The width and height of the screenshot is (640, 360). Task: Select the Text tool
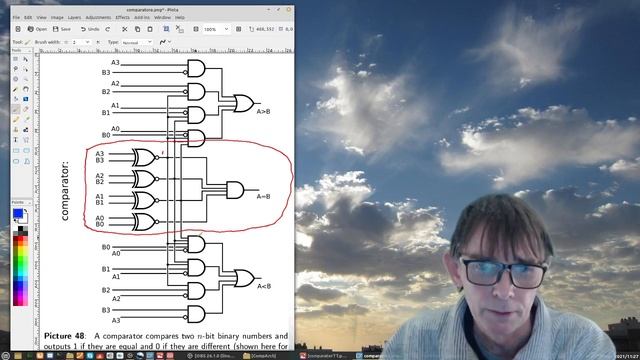(x=16, y=140)
